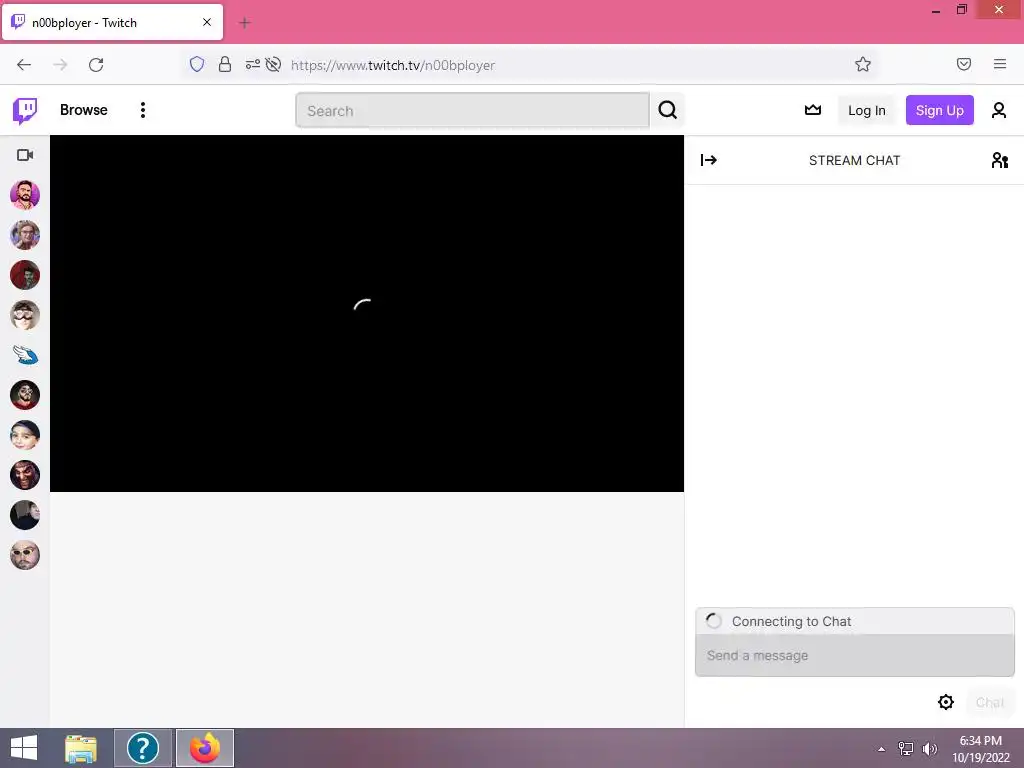Screen dimensions: 1024x768
Task: Collapse the stream chat panel
Action: pyautogui.click(x=709, y=160)
